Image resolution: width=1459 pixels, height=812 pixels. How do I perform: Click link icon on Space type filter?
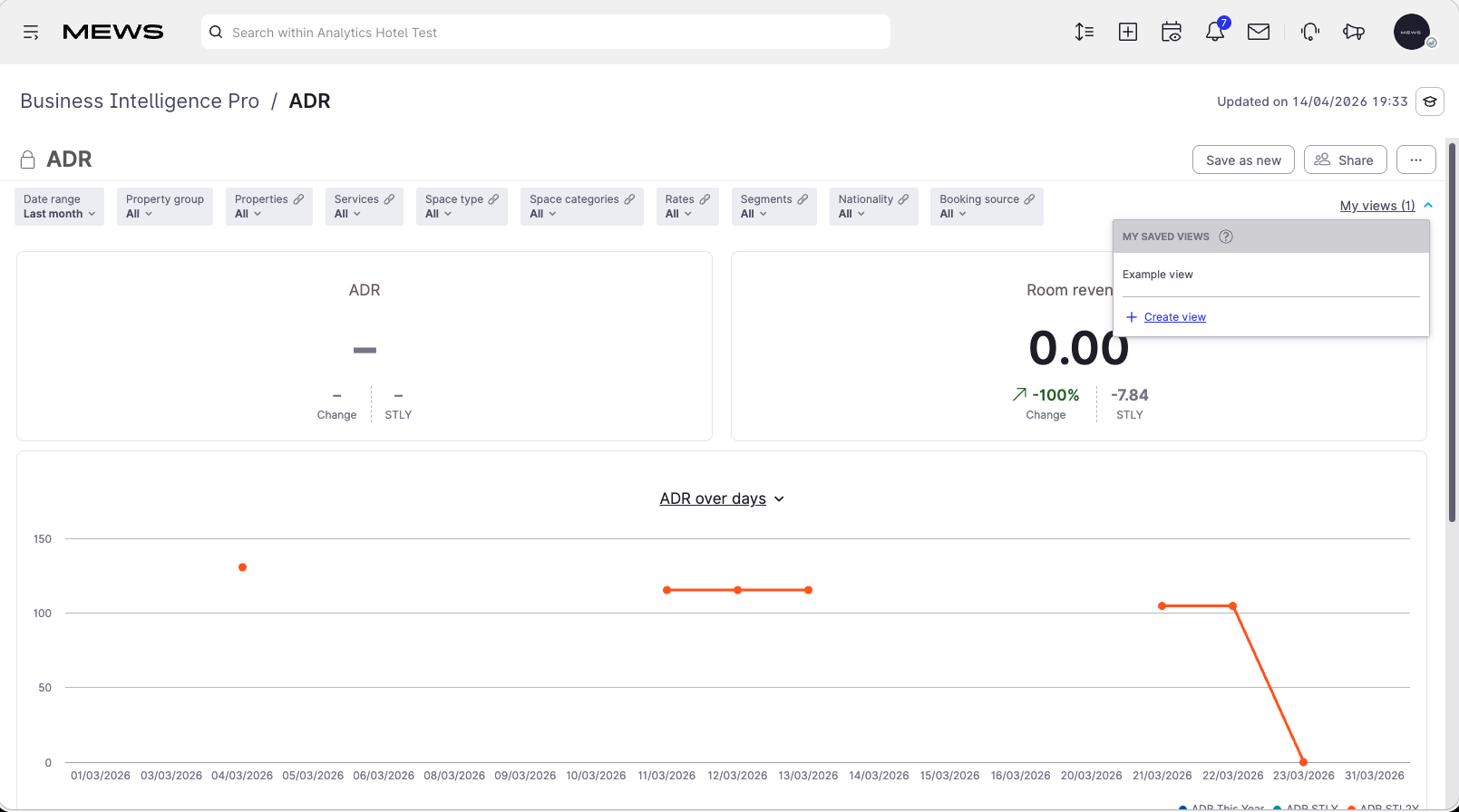[x=493, y=199]
